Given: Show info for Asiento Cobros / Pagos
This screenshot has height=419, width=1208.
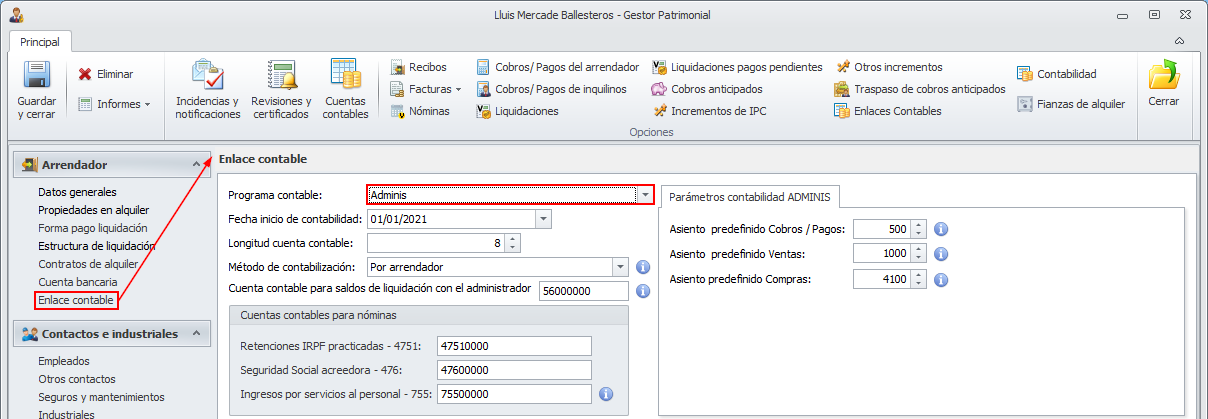Looking at the screenshot, I should [941, 229].
